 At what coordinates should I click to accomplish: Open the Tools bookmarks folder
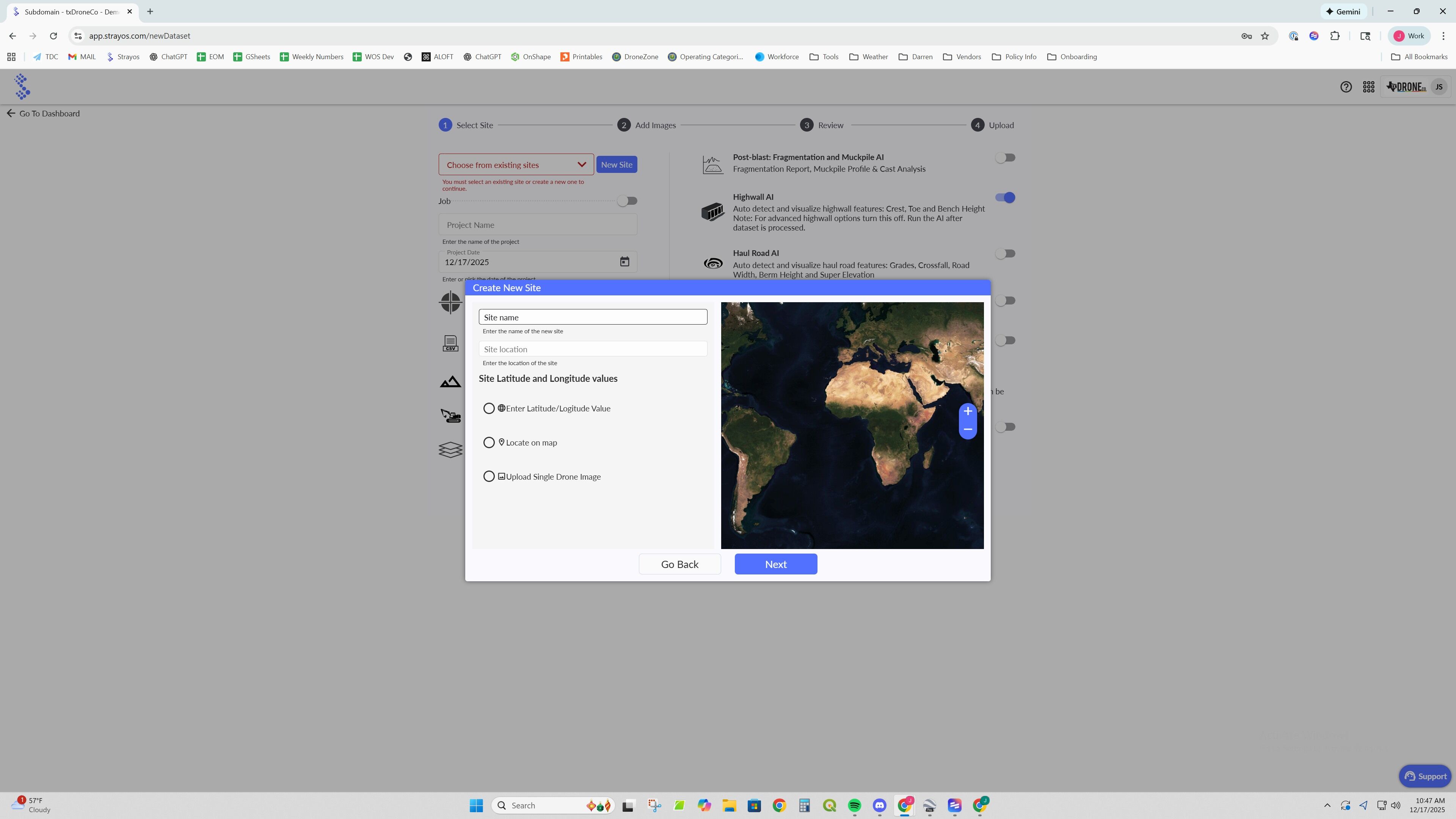824,56
